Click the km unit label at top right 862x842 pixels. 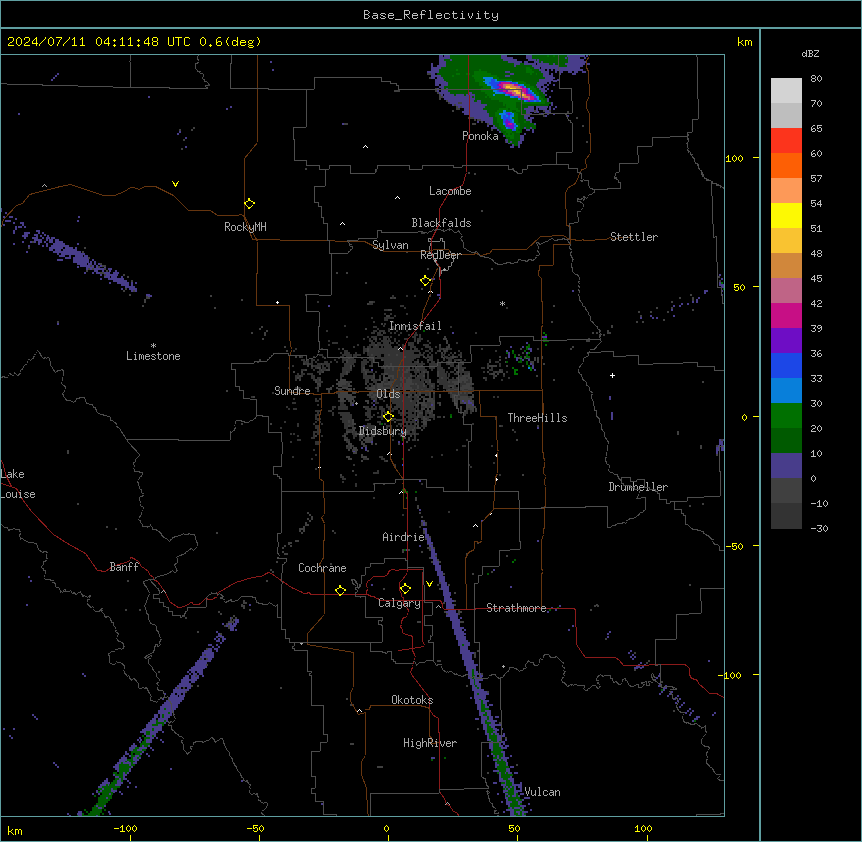745,42
